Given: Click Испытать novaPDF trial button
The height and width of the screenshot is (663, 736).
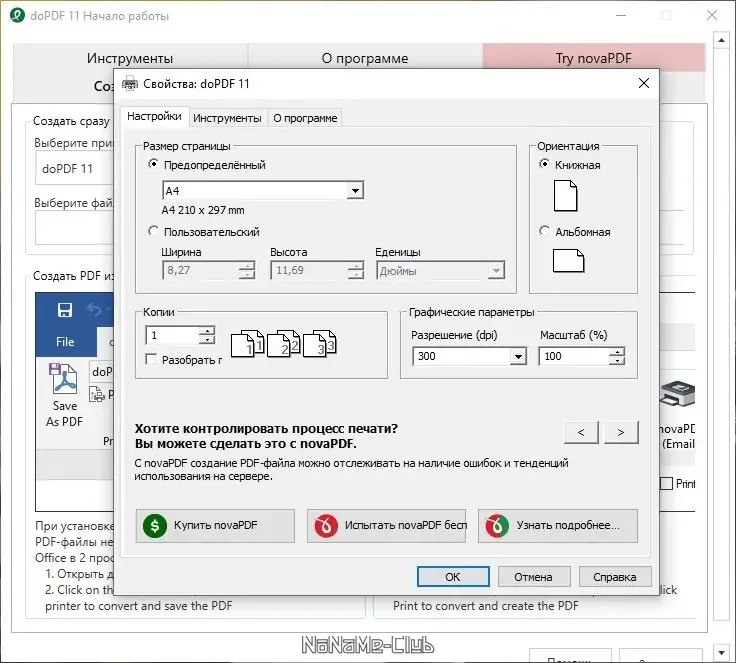Looking at the screenshot, I should [x=386, y=525].
